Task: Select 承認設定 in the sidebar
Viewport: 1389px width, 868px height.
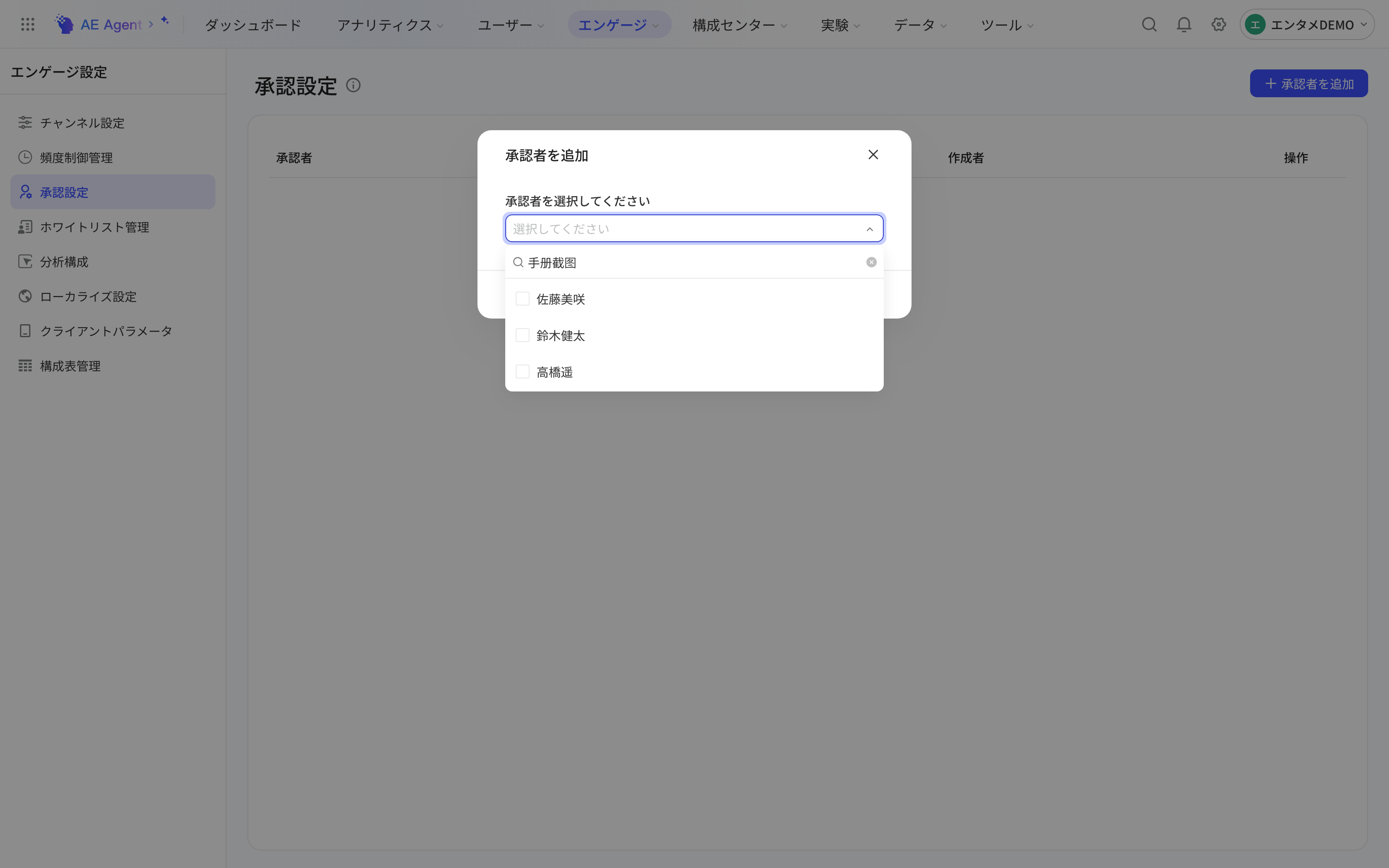Action: click(112, 192)
